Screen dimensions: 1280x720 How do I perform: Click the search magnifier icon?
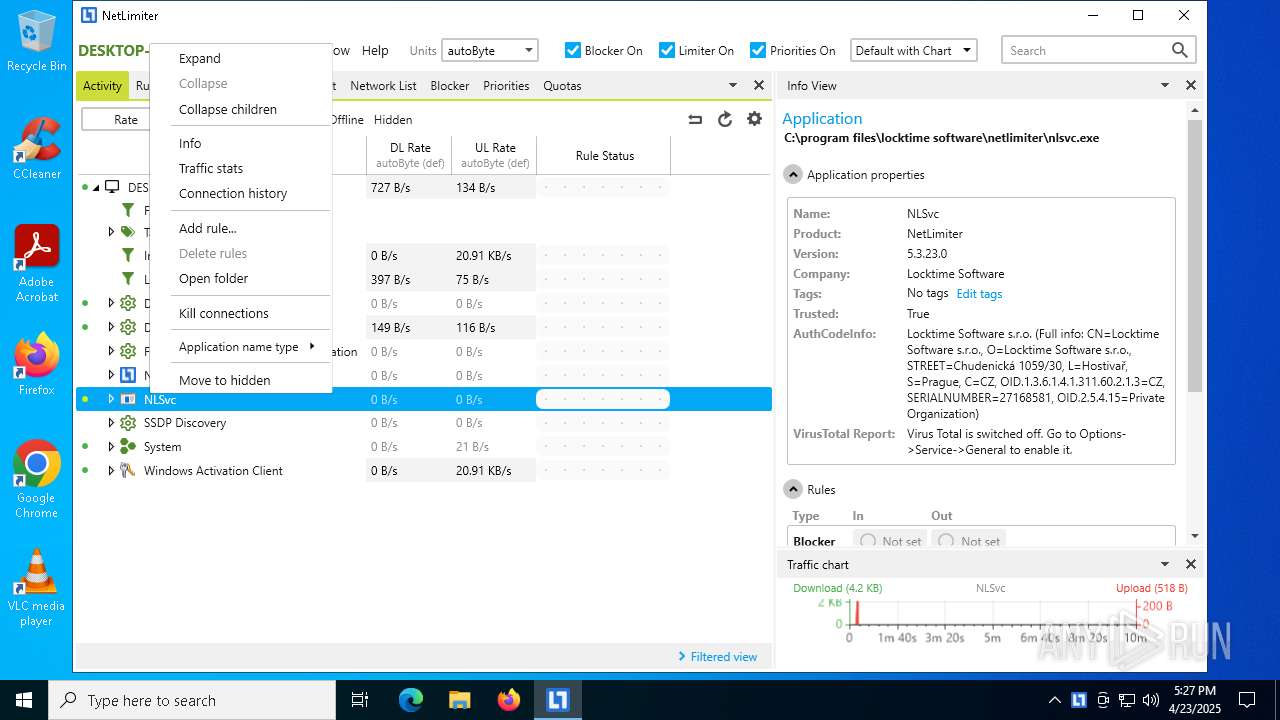coord(1180,50)
